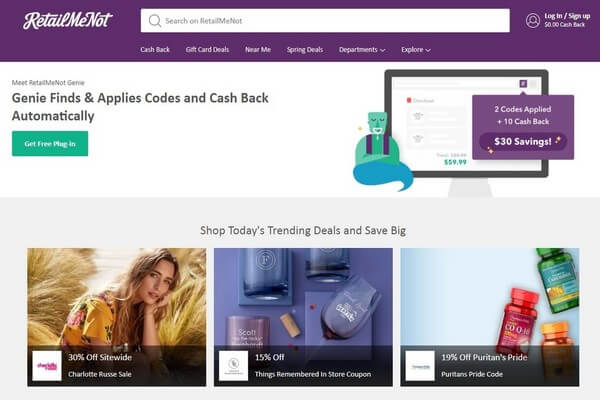Screen dimensions: 600x400
Task: Click the search magnifier icon
Action: click(155, 21)
